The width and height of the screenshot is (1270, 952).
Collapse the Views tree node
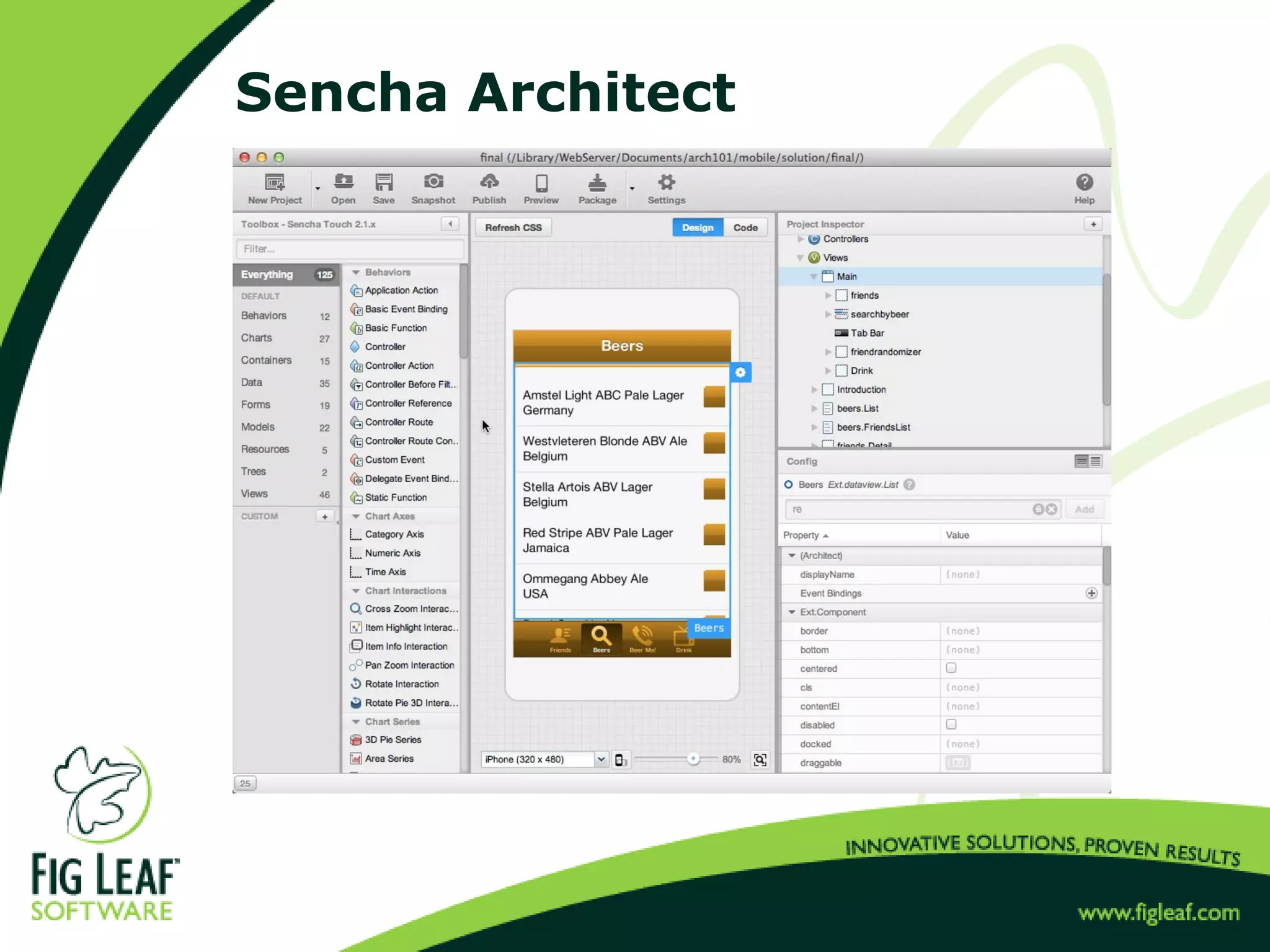point(800,258)
